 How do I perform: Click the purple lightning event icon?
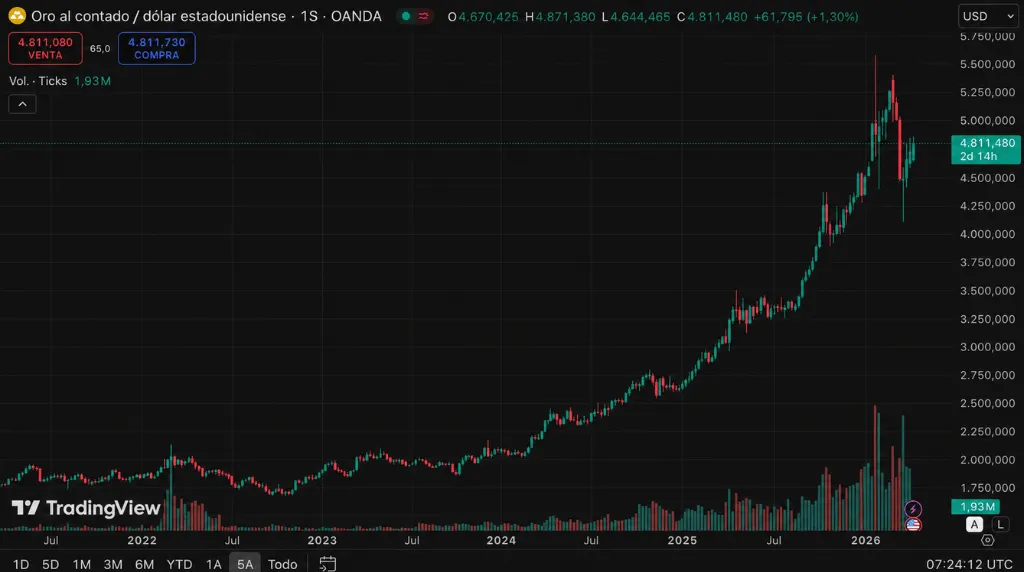coord(913,509)
